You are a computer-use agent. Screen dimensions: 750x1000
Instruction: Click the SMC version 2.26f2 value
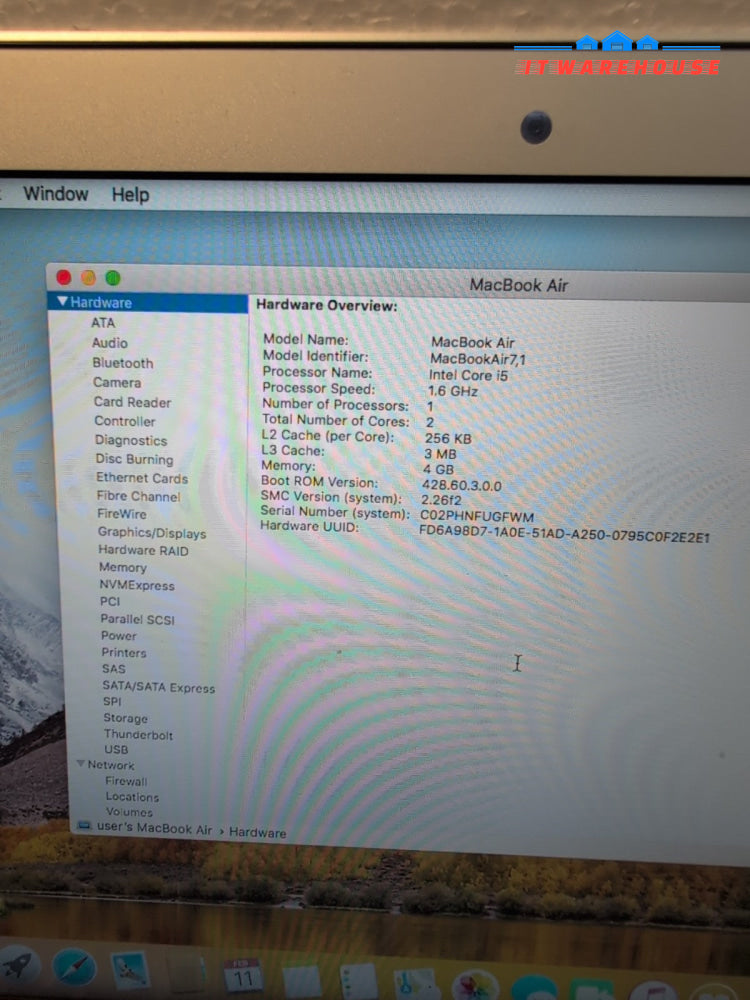click(441, 500)
